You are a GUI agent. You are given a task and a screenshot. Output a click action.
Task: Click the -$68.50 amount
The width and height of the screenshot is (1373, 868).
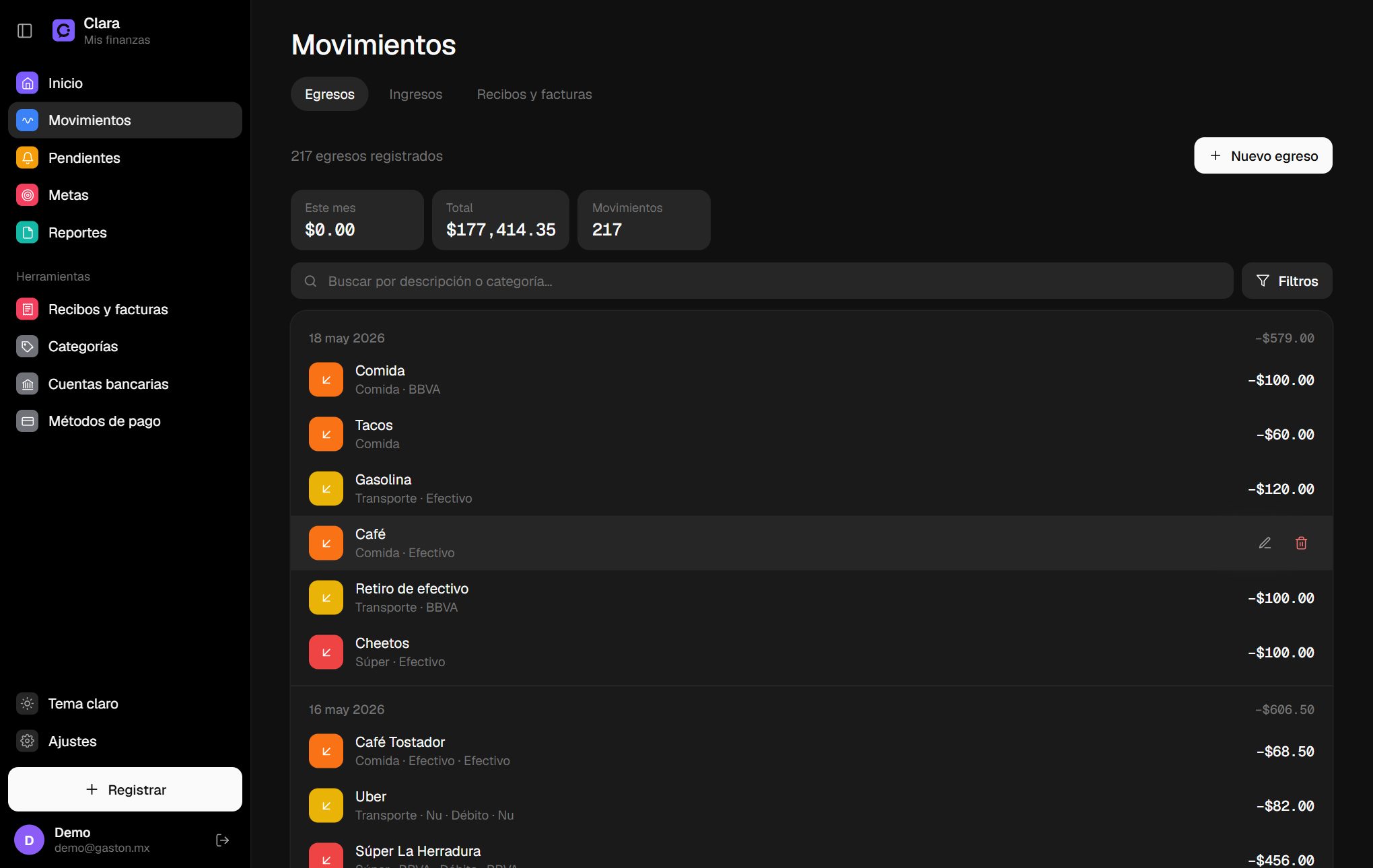tap(1285, 752)
